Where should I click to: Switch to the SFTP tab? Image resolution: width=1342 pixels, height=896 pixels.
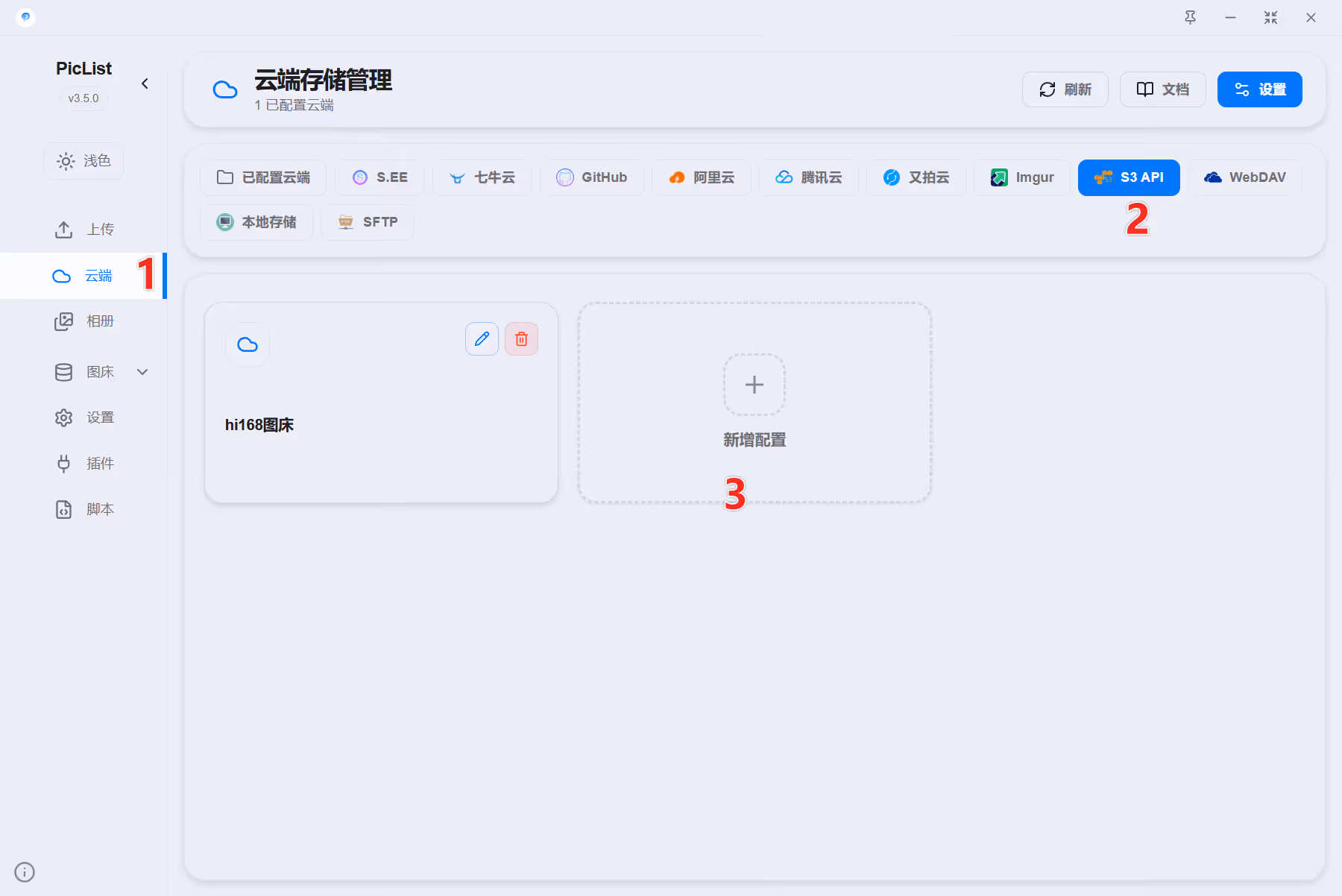(368, 222)
